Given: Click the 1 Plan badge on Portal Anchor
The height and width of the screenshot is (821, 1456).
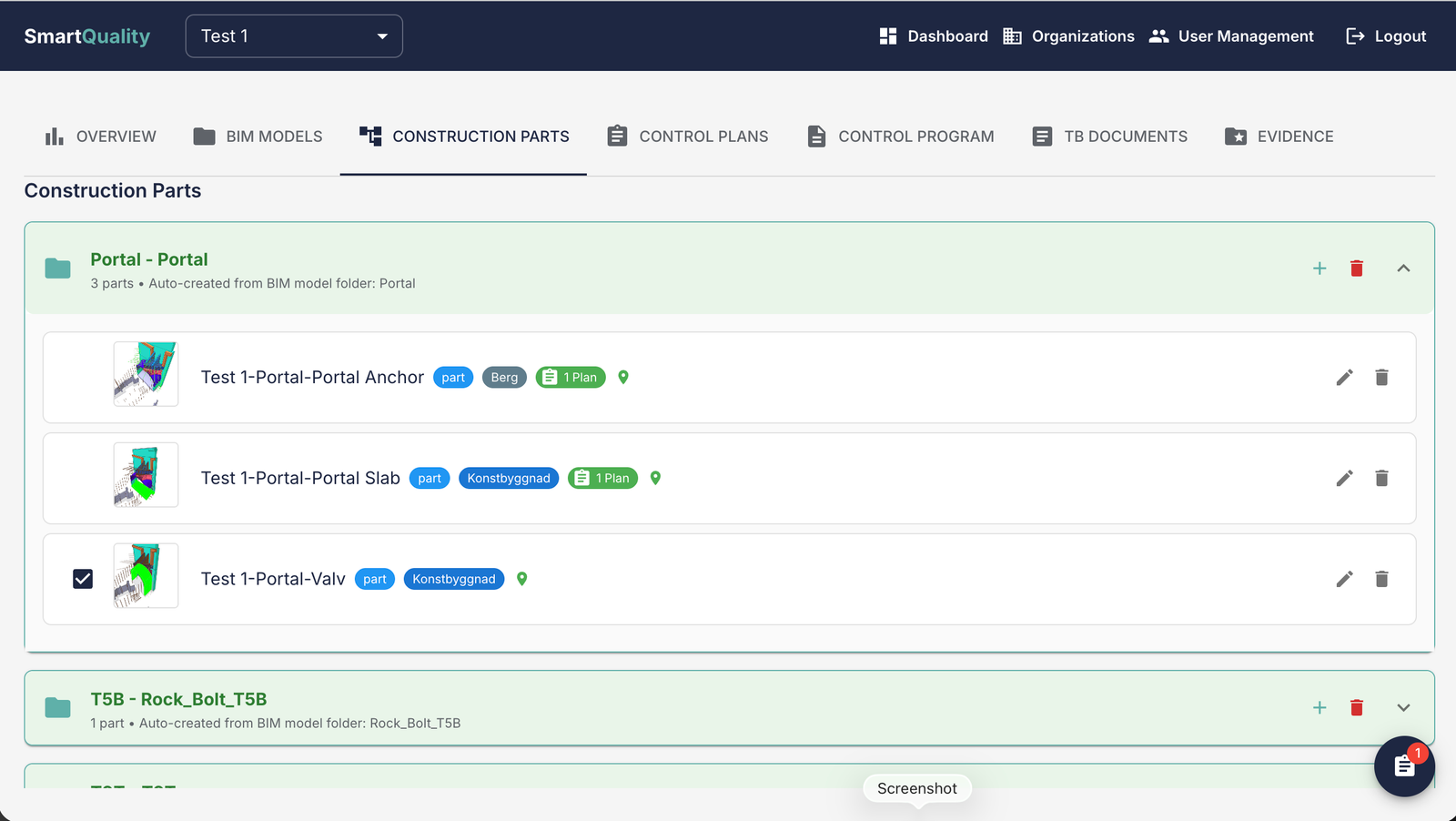Looking at the screenshot, I should 571,378.
